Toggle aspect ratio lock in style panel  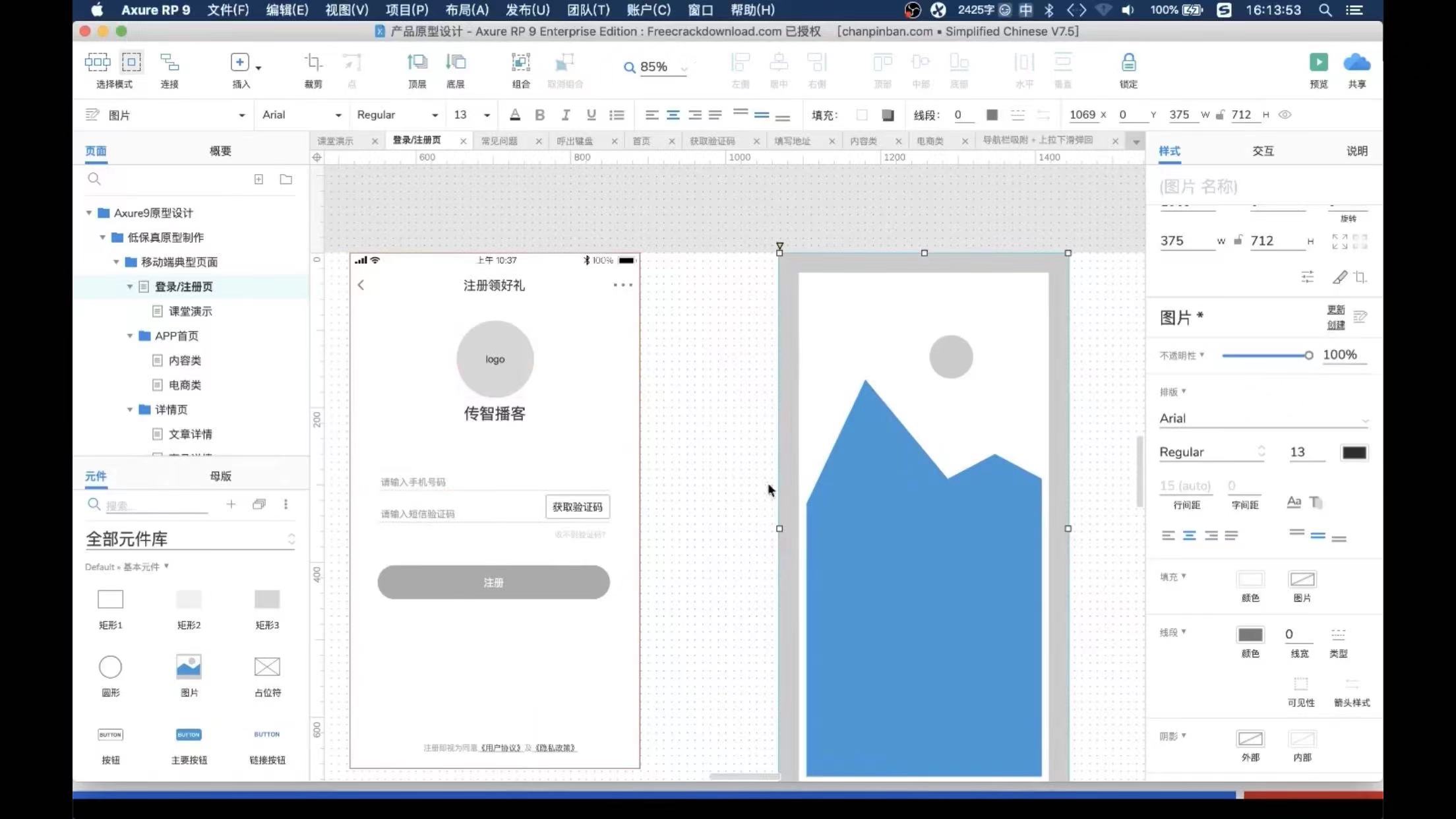[1238, 241]
